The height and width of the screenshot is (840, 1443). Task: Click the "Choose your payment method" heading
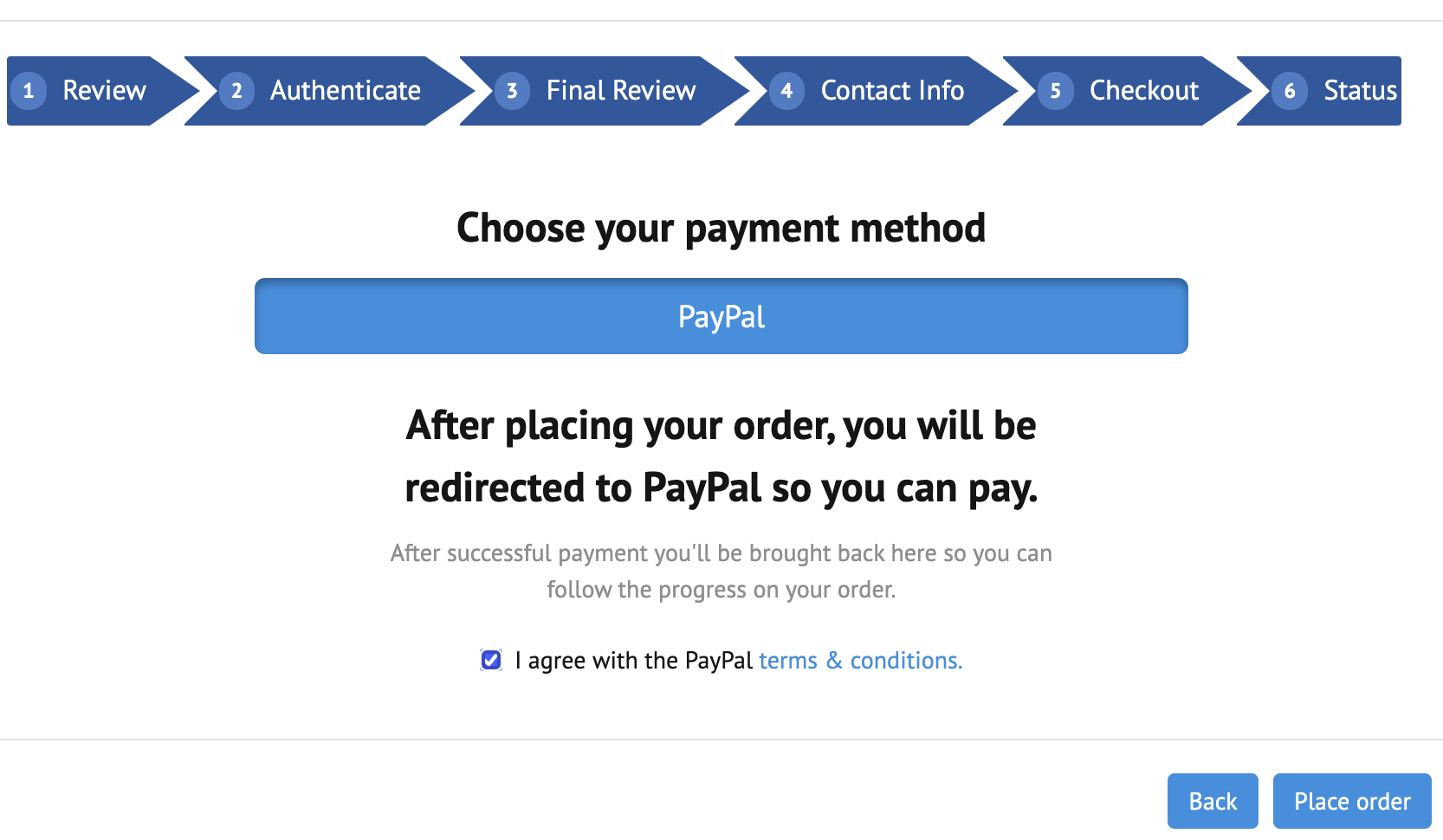(x=721, y=229)
